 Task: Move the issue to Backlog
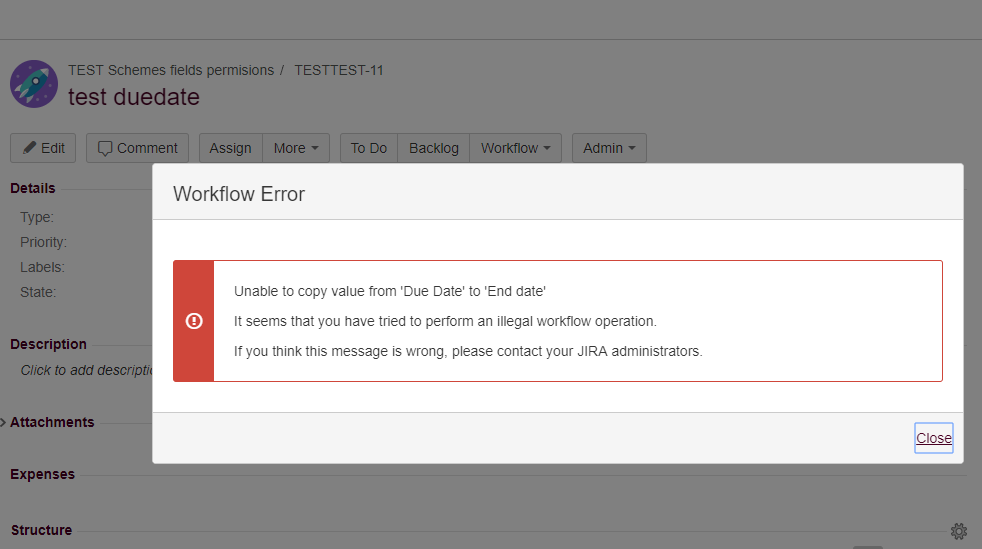tap(434, 148)
